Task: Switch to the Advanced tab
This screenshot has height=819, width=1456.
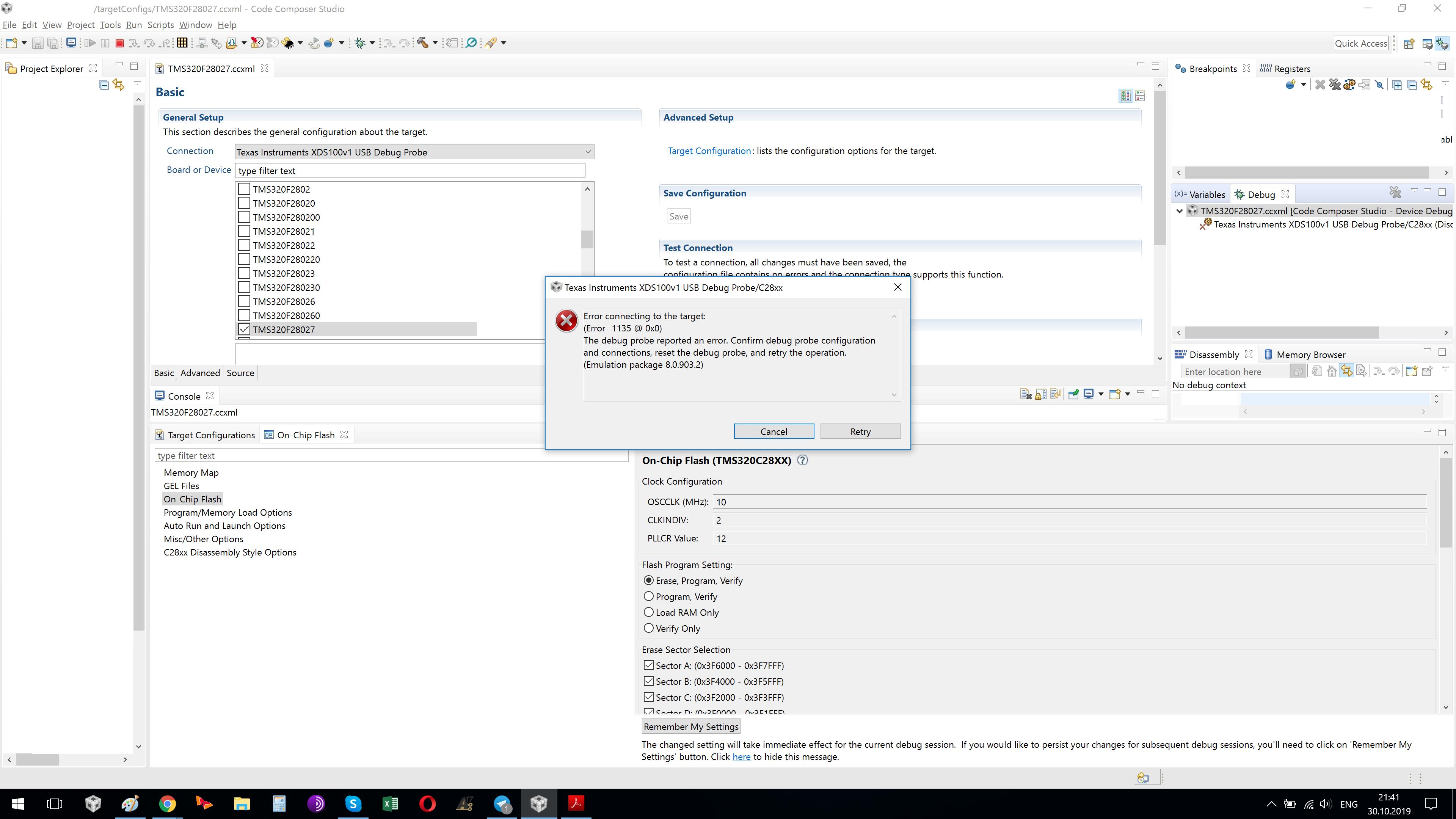Action: click(200, 373)
